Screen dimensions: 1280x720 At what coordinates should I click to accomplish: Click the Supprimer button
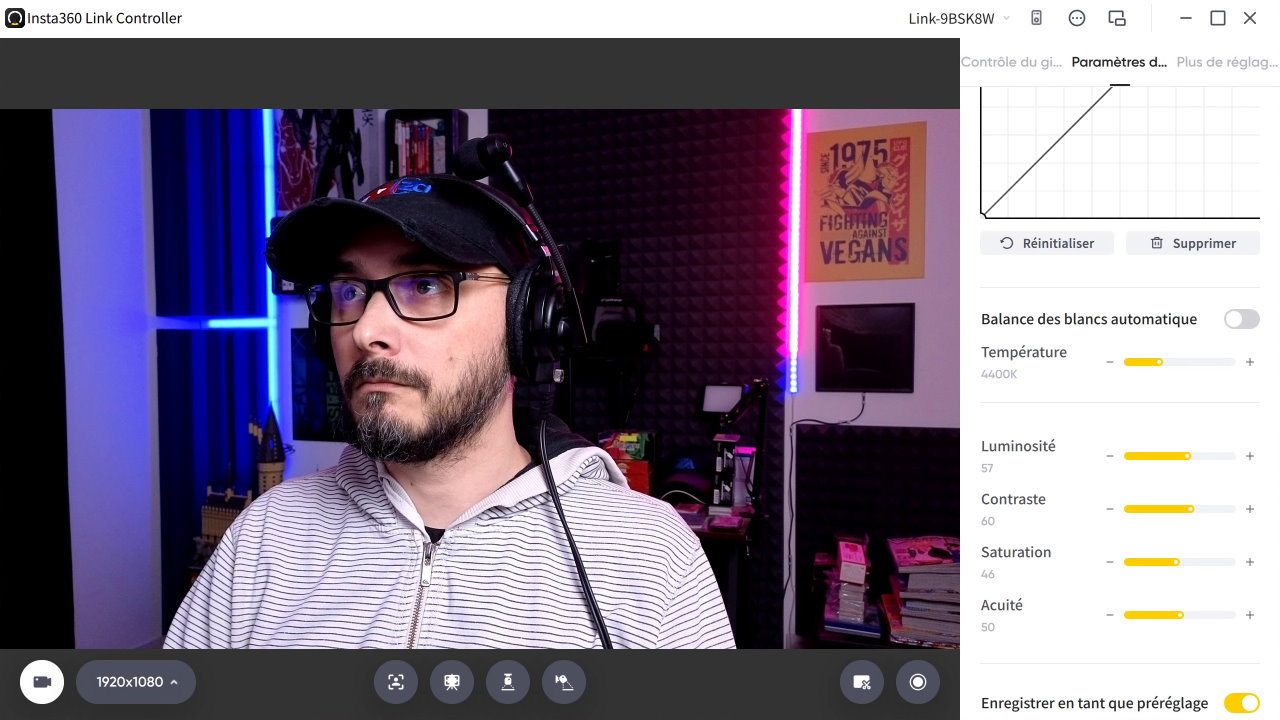[1192, 243]
